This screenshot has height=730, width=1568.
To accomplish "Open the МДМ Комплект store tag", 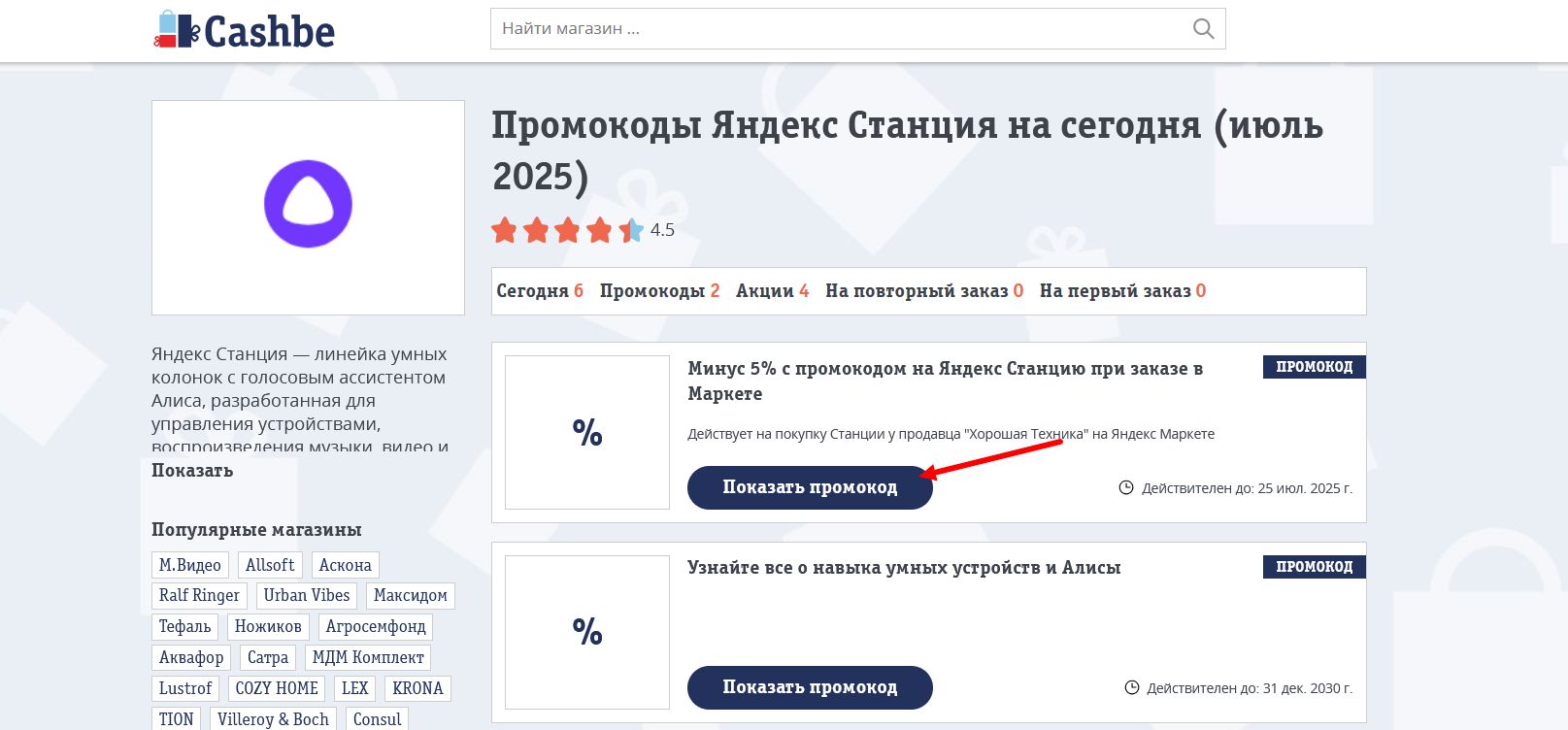I will point(368,658).
